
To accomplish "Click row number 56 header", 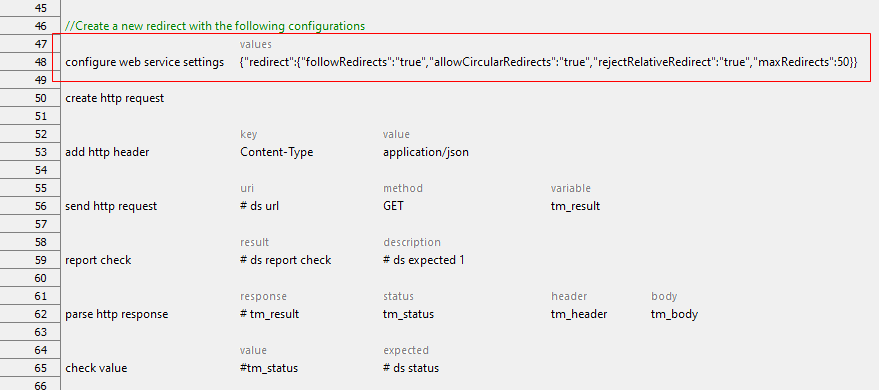I will (x=29, y=206).
